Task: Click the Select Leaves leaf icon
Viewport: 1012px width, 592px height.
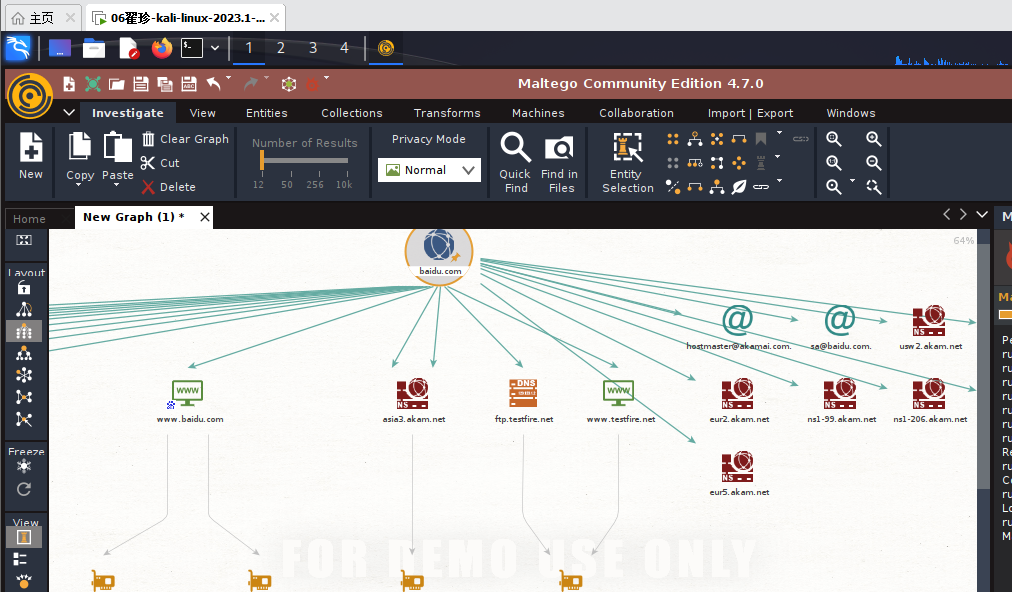Action: tap(739, 187)
